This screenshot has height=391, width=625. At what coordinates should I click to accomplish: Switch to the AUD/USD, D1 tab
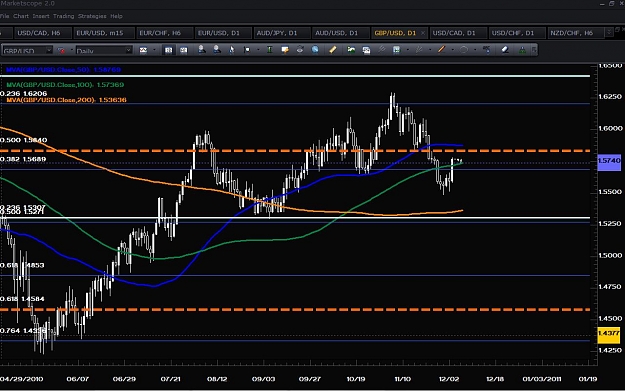tap(340, 33)
